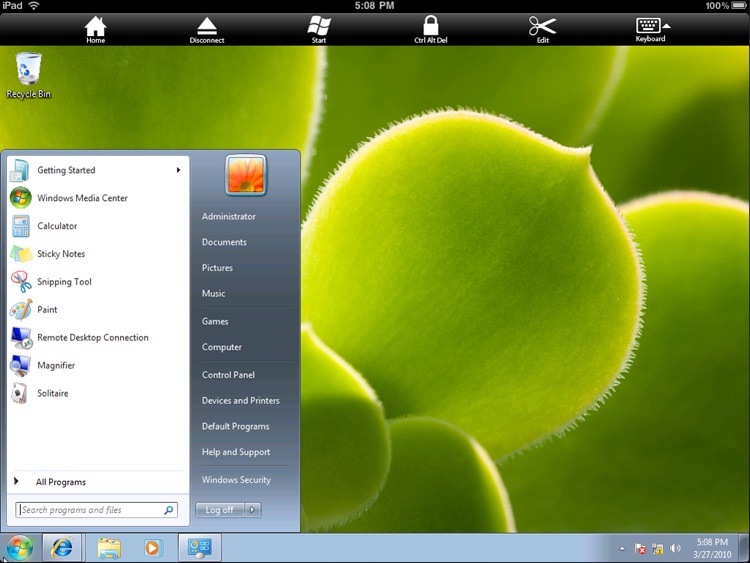
Task: Click the search magnifier icon in the search box
Action: coord(168,510)
